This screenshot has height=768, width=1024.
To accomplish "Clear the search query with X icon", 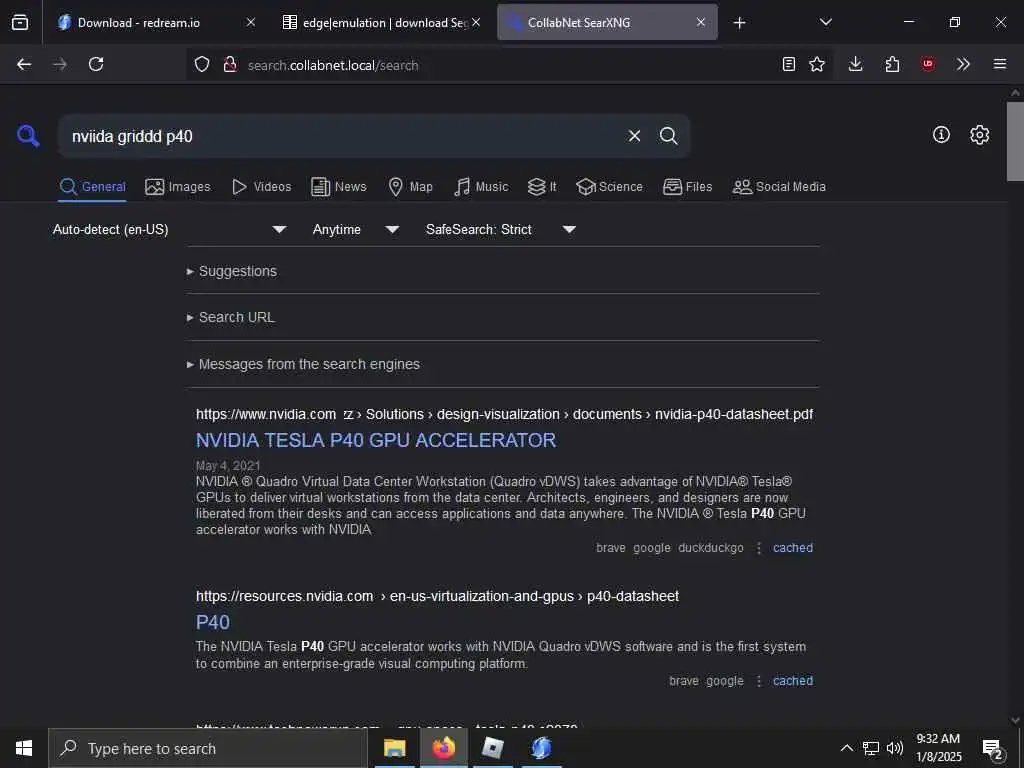I will click(634, 136).
